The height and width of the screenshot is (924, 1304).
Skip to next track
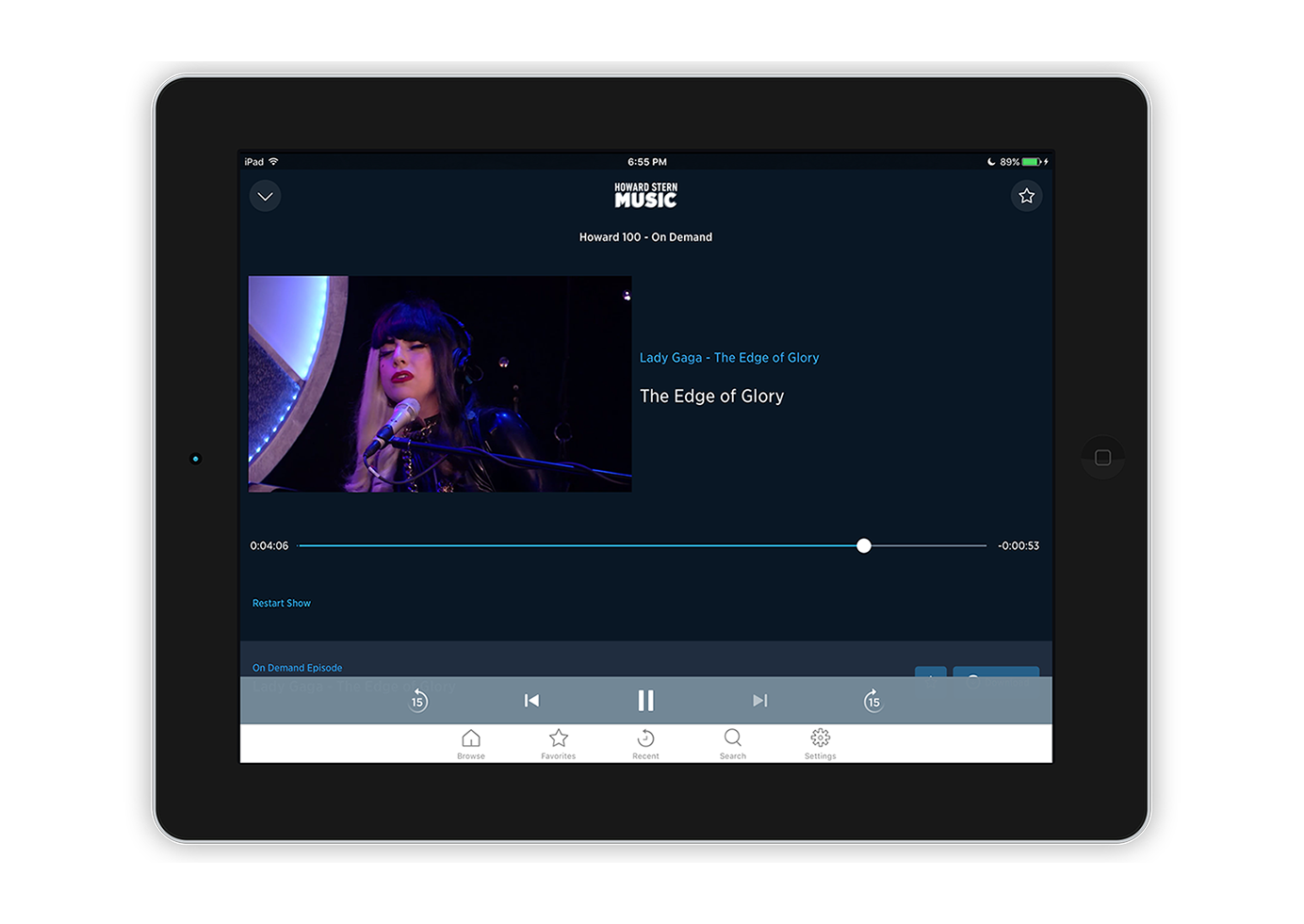[760, 700]
